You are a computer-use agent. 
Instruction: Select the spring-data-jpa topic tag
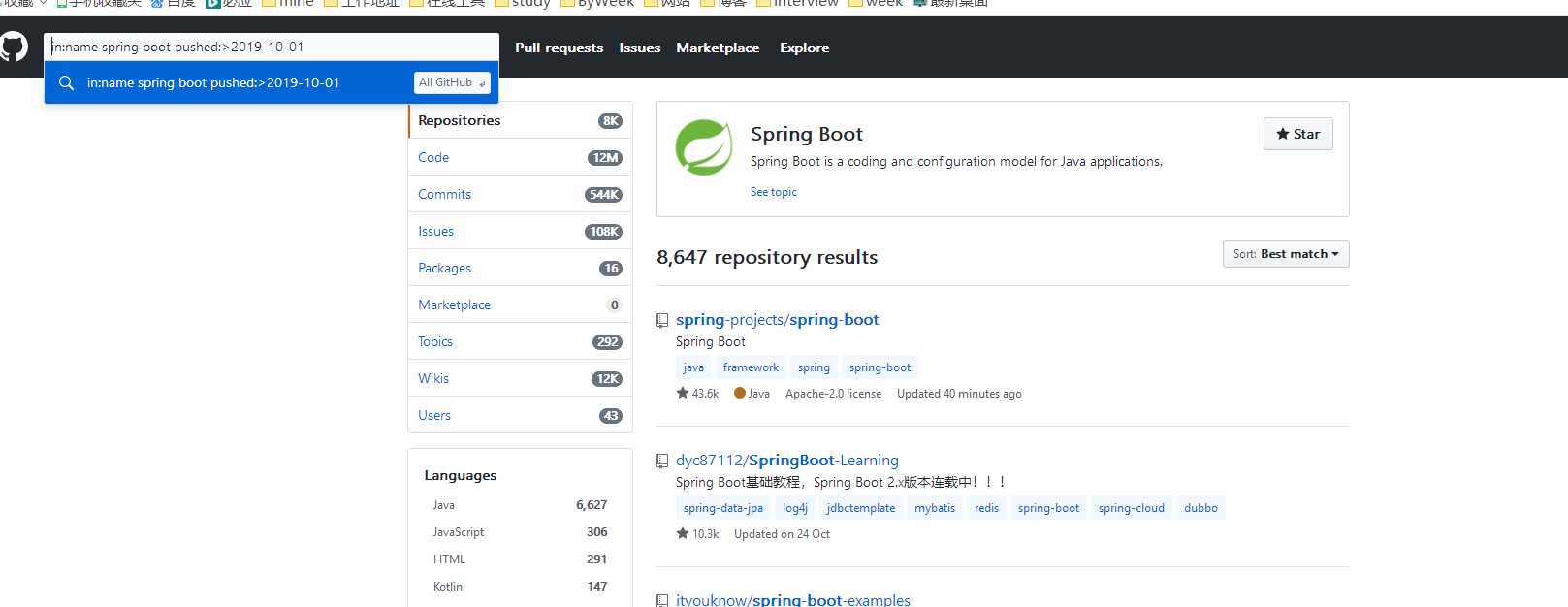coord(723,508)
